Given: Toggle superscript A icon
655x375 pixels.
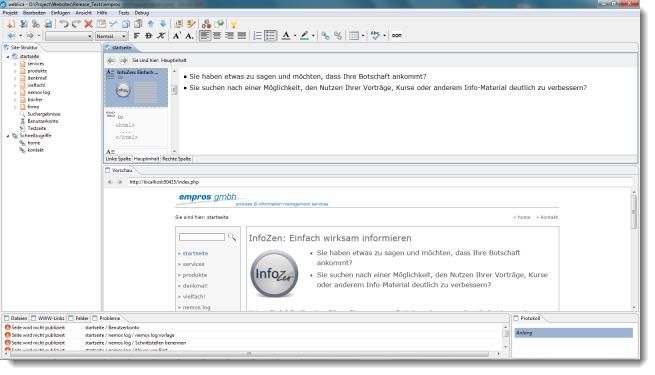Looking at the screenshot, I should click(177, 36).
